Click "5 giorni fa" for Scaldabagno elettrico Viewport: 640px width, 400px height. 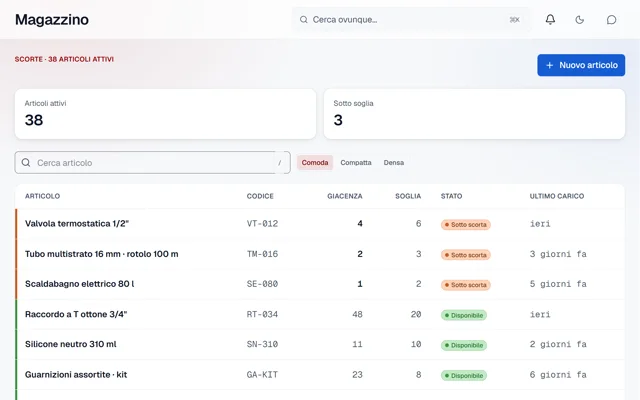click(x=558, y=284)
